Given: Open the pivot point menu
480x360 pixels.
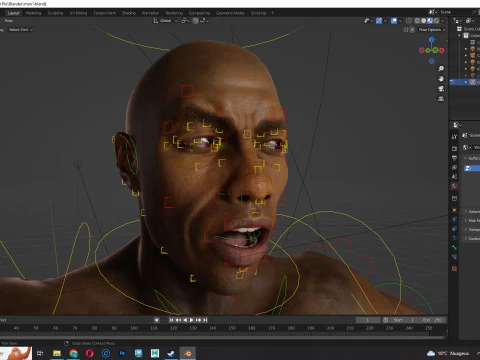Looking at the screenshot, I should click(x=186, y=21).
